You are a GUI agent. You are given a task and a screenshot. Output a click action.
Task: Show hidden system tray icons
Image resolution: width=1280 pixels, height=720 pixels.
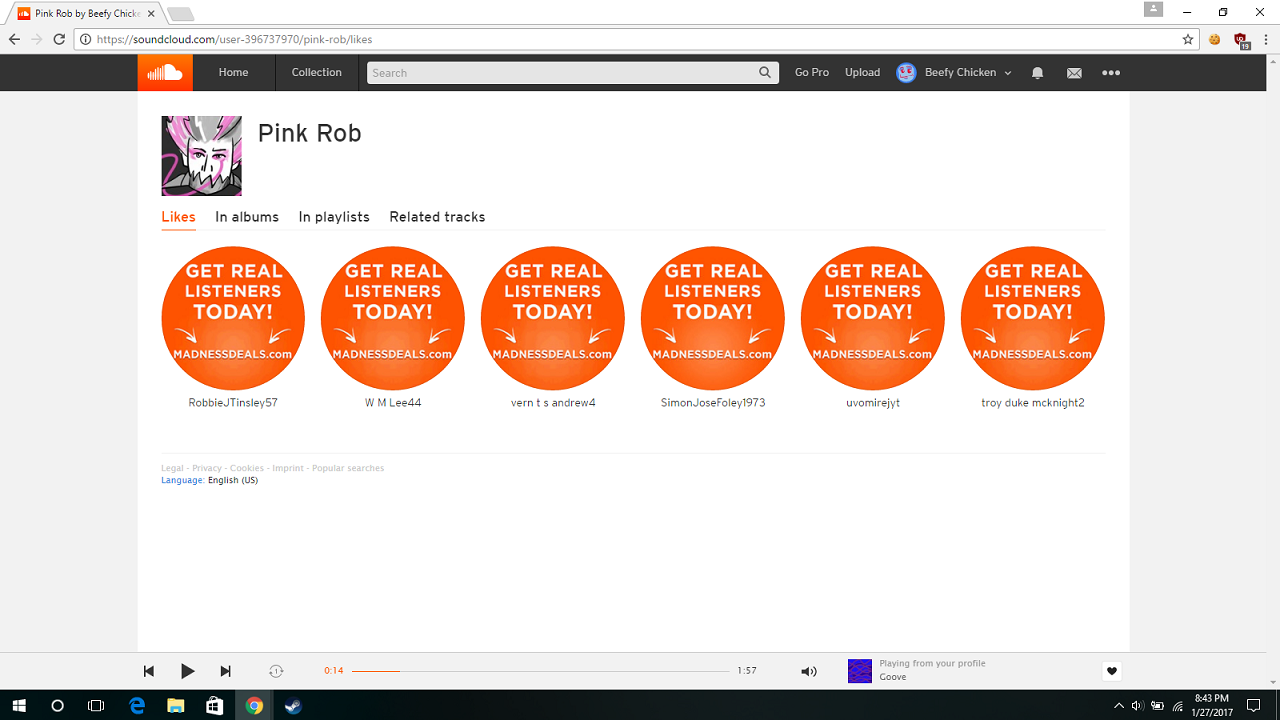[1118, 705]
